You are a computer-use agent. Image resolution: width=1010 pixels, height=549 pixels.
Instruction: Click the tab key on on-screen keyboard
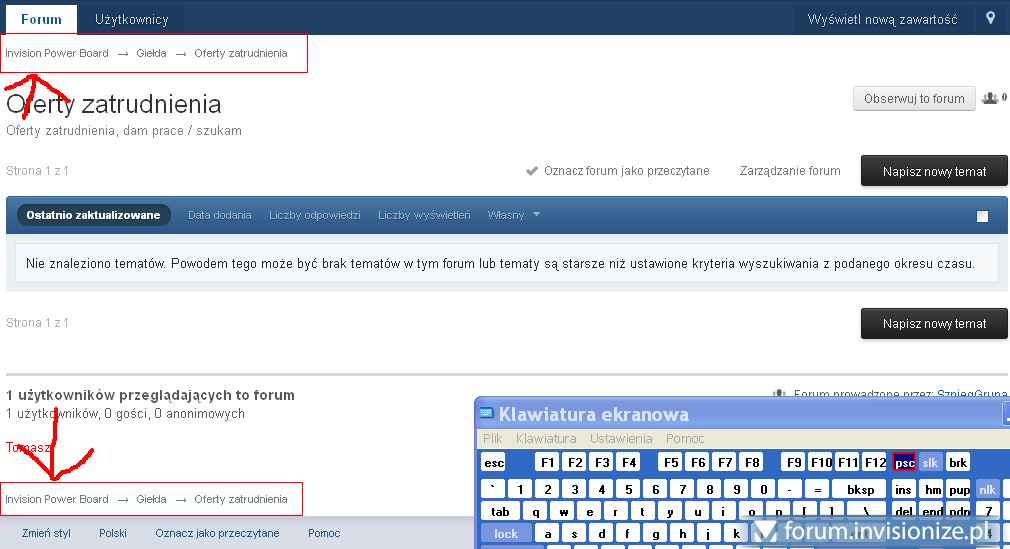click(500, 512)
